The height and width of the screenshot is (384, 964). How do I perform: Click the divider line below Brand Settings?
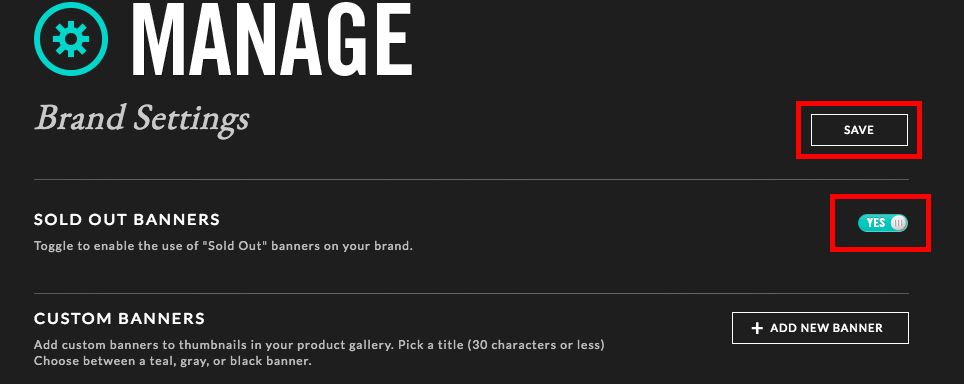click(x=471, y=179)
